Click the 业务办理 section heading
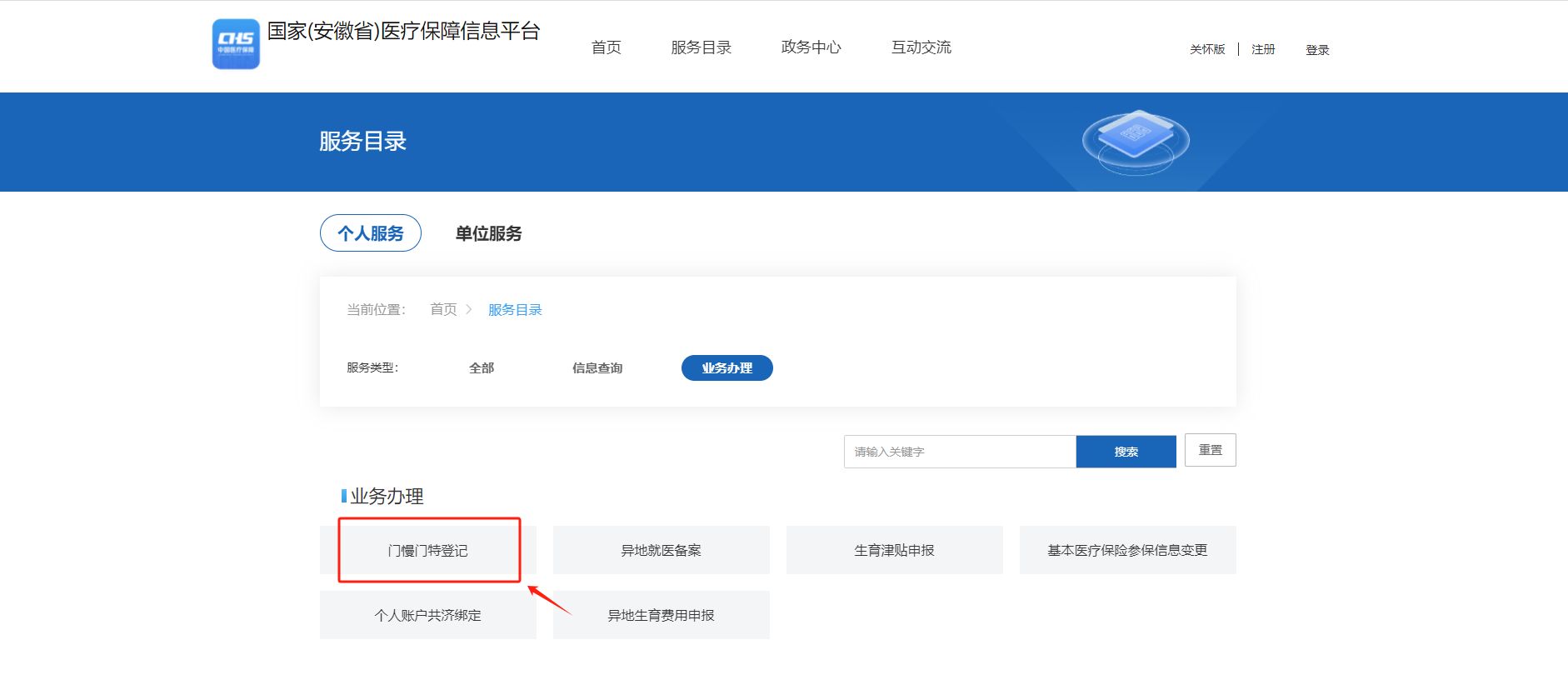1568x680 pixels. click(x=387, y=497)
